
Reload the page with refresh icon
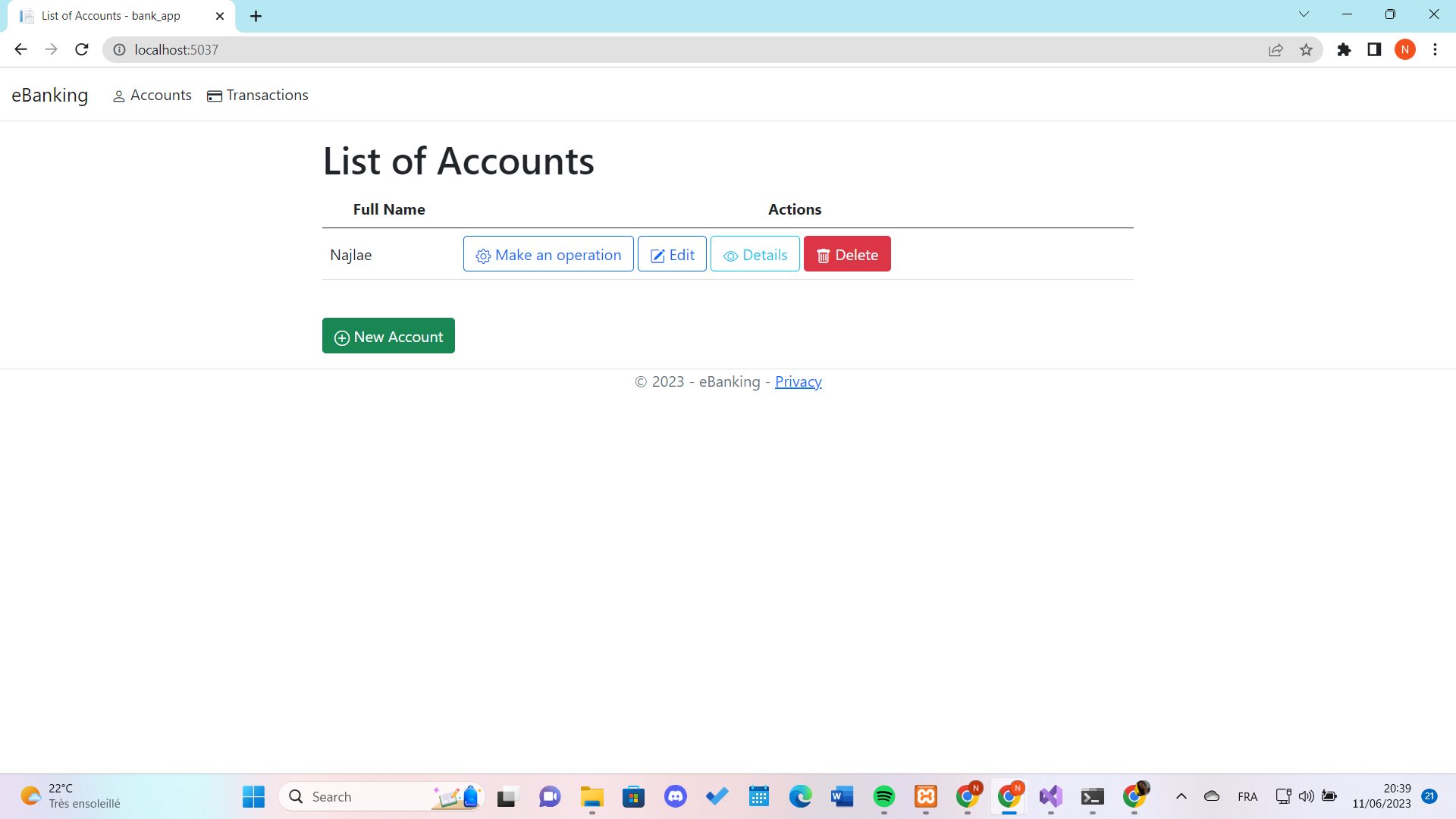[x=82, y=50]
